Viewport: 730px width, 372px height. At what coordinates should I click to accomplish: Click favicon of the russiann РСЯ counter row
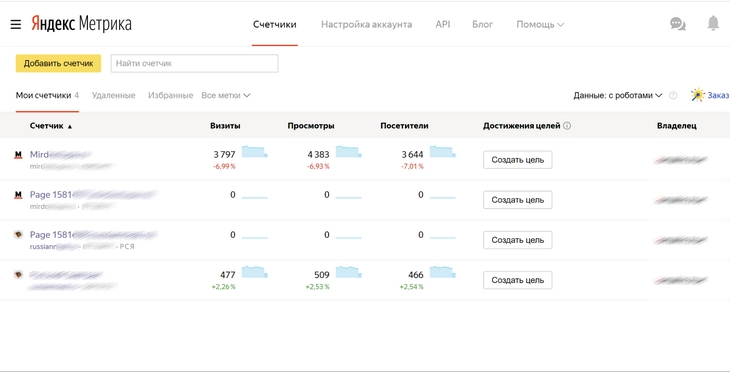(x=18, y=235)
